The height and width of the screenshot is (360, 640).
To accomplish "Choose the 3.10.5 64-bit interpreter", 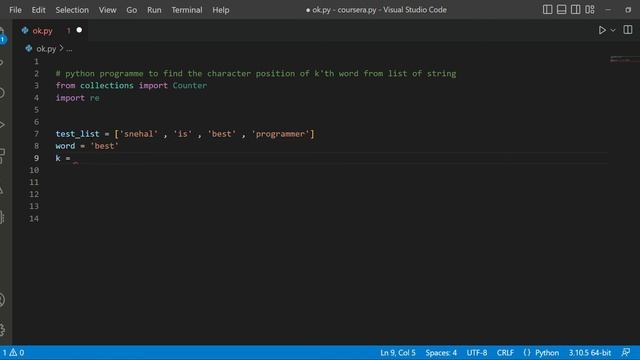I will (x=590, y=353).
